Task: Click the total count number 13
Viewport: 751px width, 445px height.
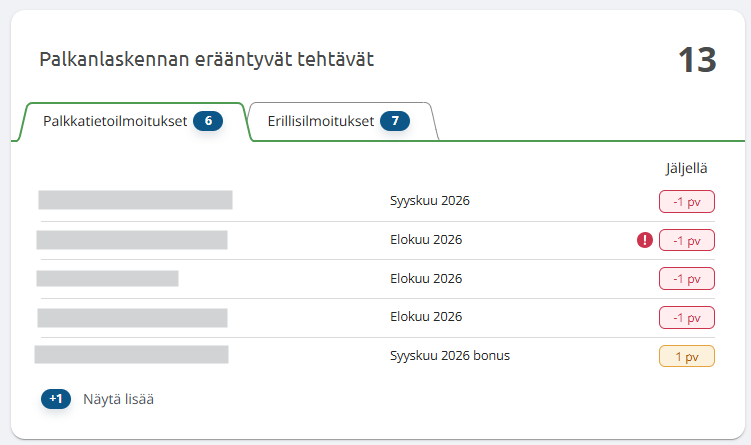Action: pyautogui.click(x=697, y=60)
